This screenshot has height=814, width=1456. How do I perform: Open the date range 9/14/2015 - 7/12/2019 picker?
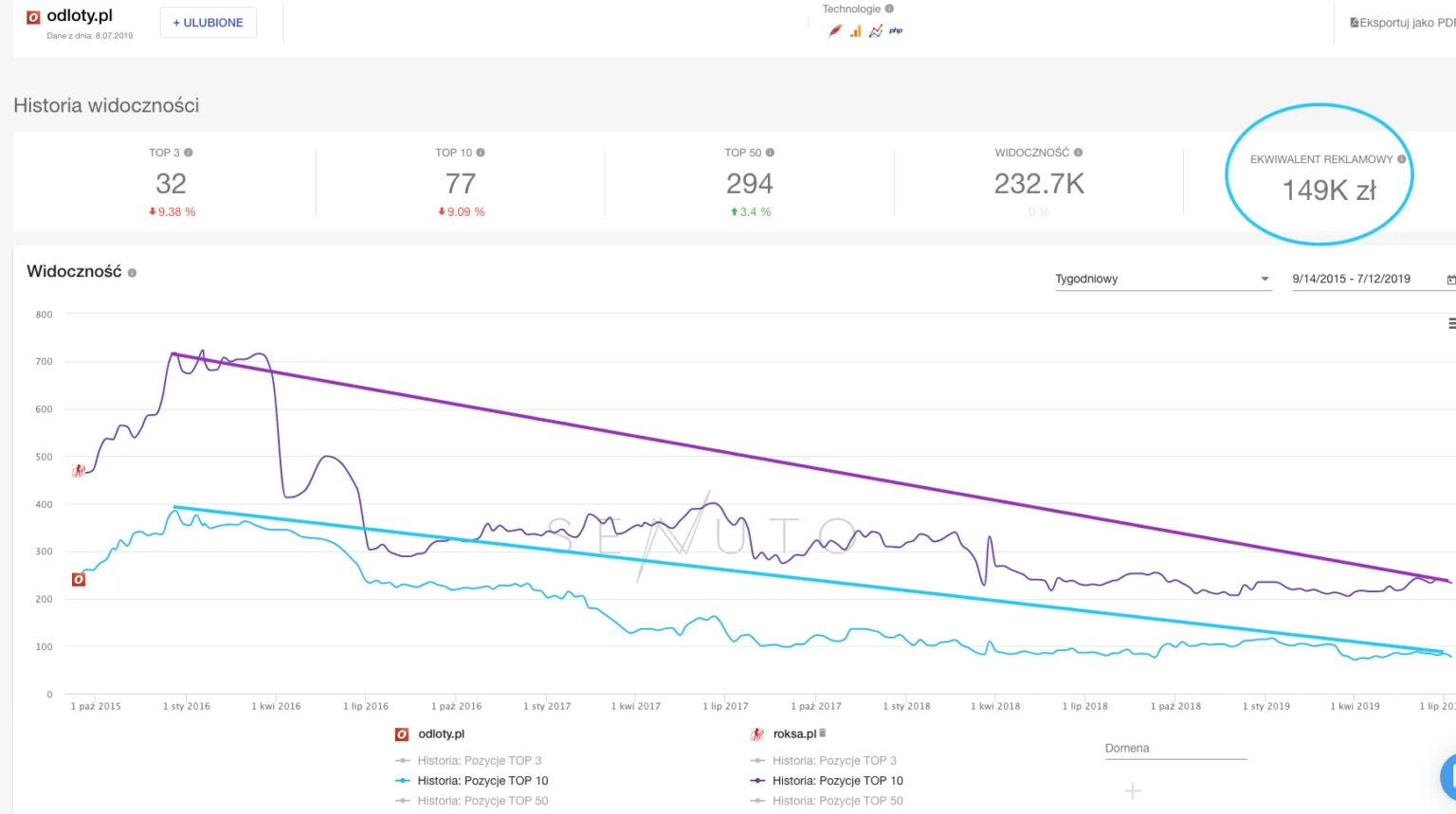click(x=1351, y=279)
